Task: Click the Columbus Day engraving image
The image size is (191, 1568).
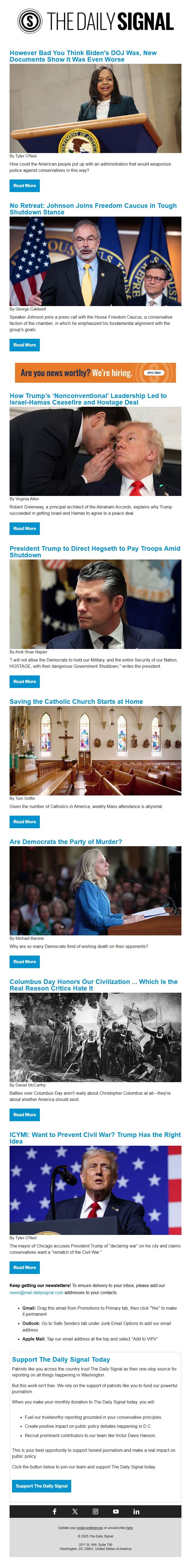Action: 95,1037
